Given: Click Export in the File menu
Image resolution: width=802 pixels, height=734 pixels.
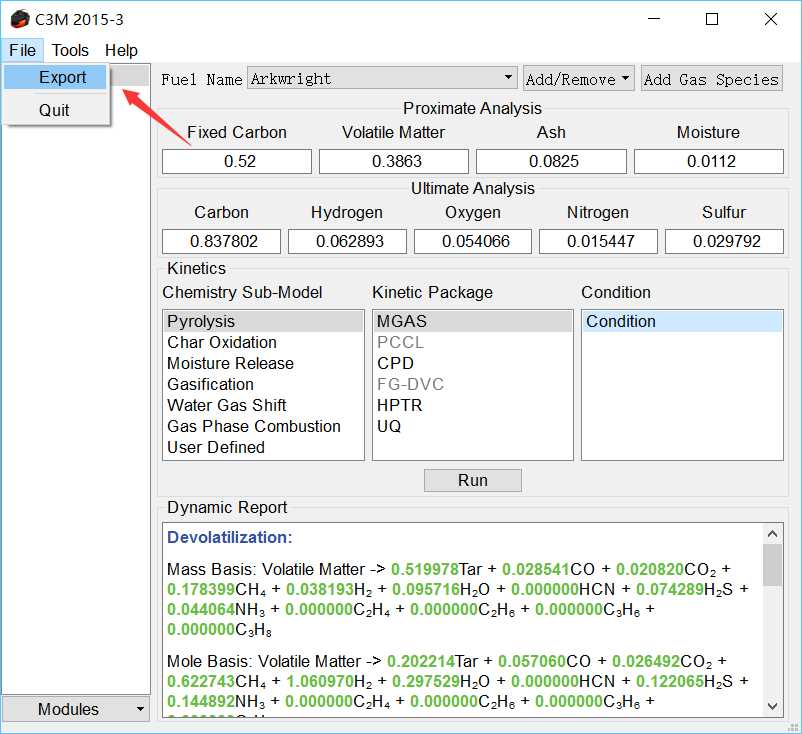Looking at the screenshot, I should pyautogui.click(x=62, y=77).
